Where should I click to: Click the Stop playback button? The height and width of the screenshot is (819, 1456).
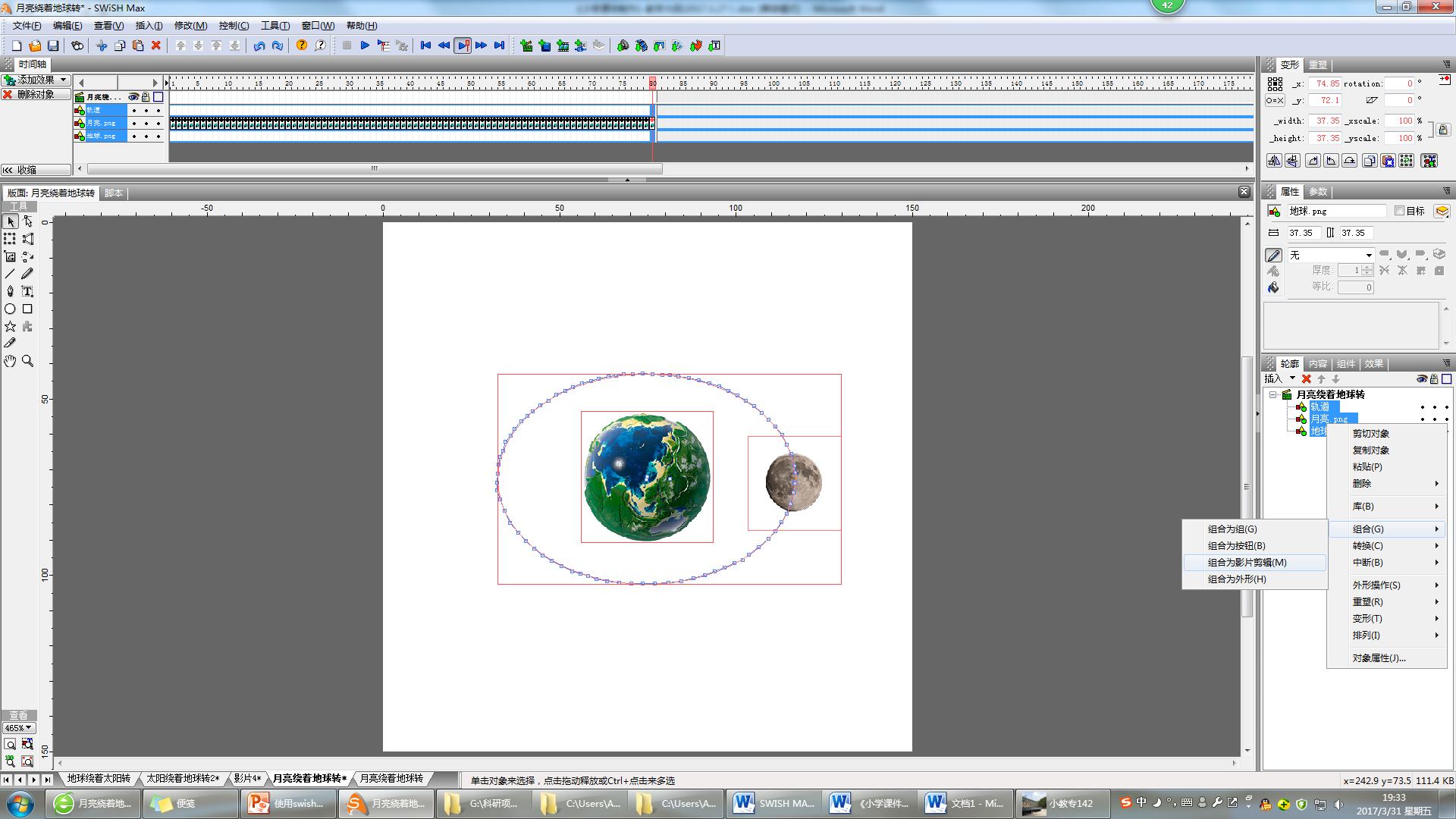pyautogui.click(x=347, y=45)
